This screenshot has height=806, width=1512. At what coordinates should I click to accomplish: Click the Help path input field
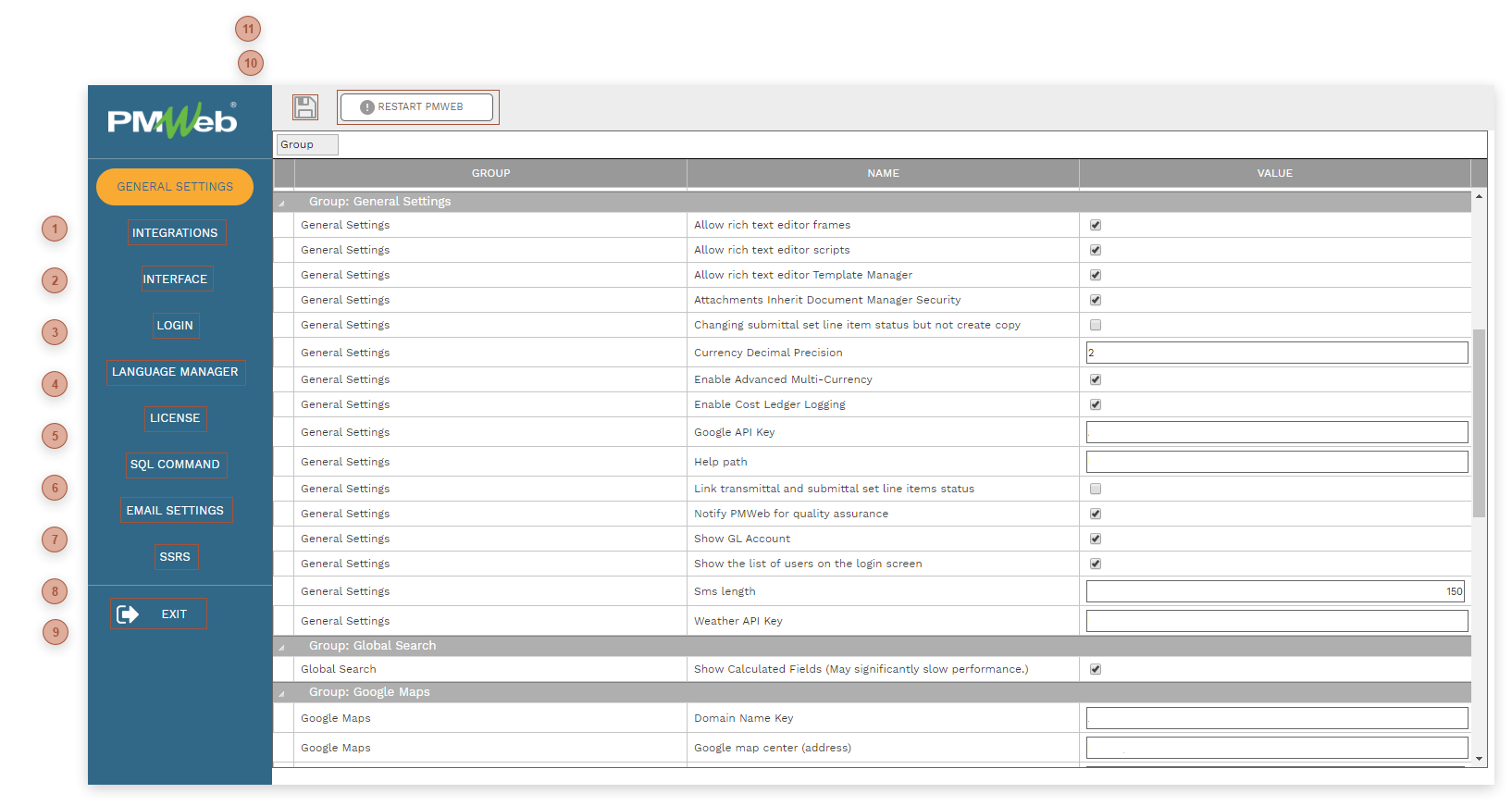pyautogui.click(x=1277, y=462)
